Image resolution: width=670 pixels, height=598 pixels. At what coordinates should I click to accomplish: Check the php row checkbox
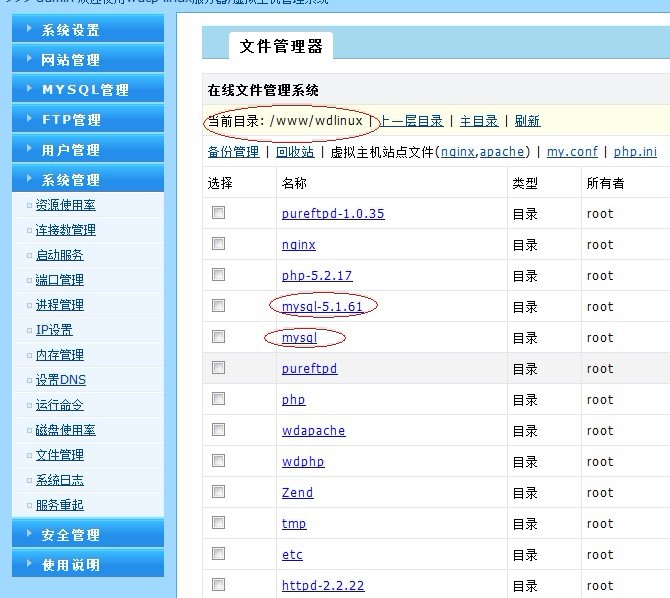pos(218,399)
